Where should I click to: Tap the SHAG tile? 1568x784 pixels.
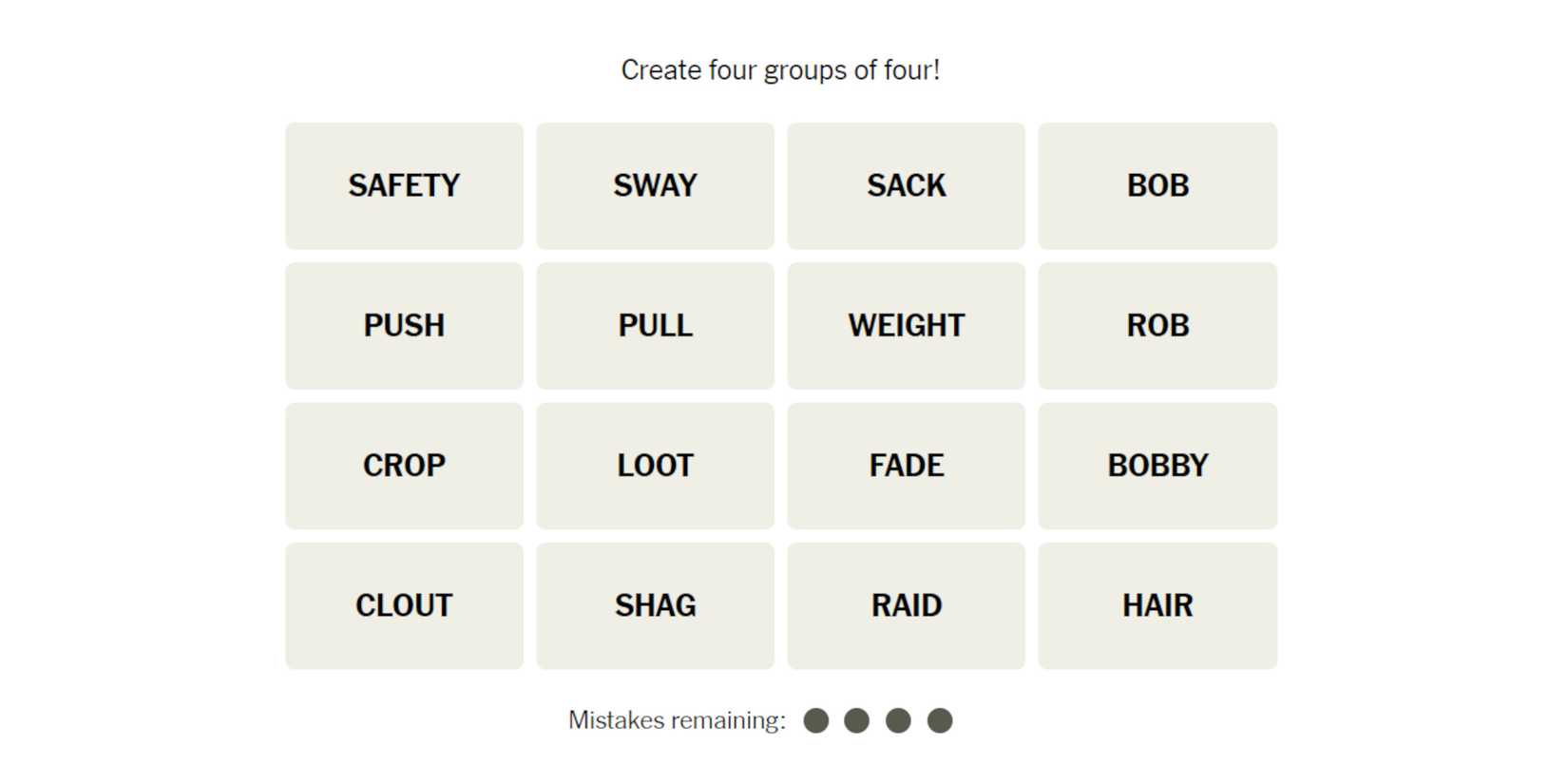point(655,605)
